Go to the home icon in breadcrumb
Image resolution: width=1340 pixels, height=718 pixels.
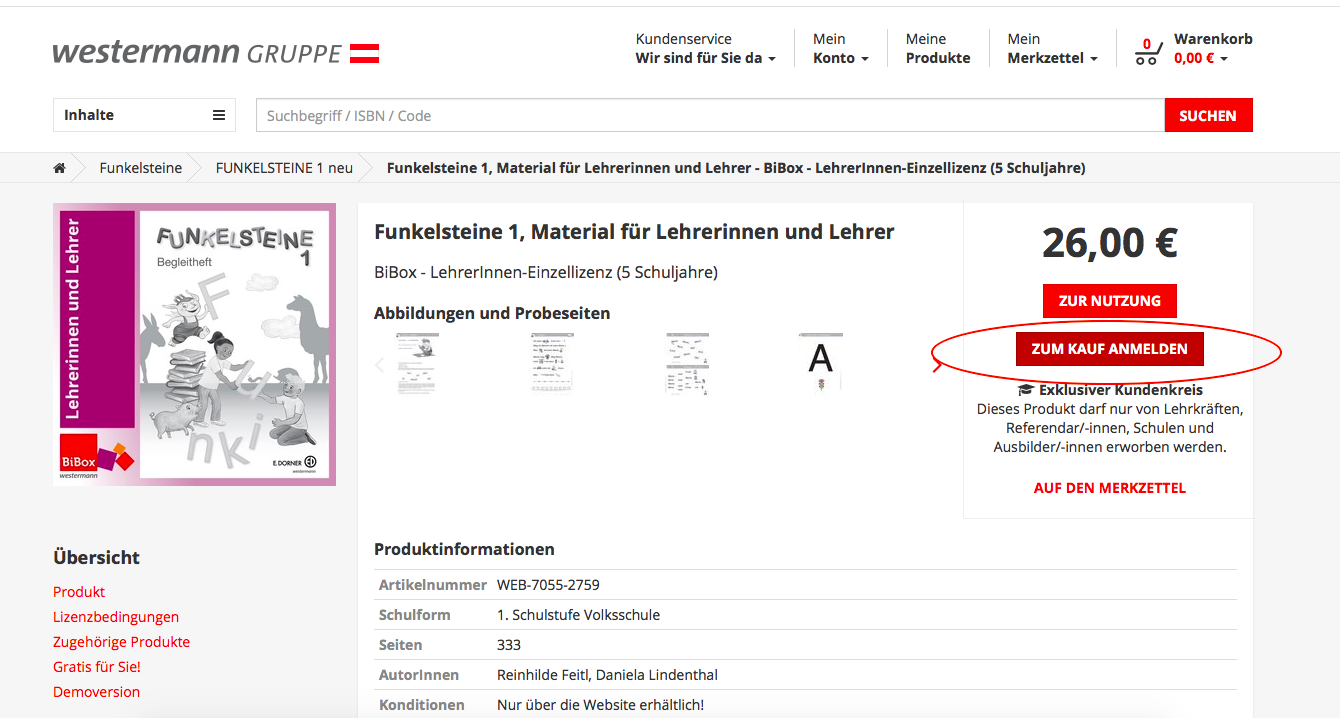(x=60, y=168)
